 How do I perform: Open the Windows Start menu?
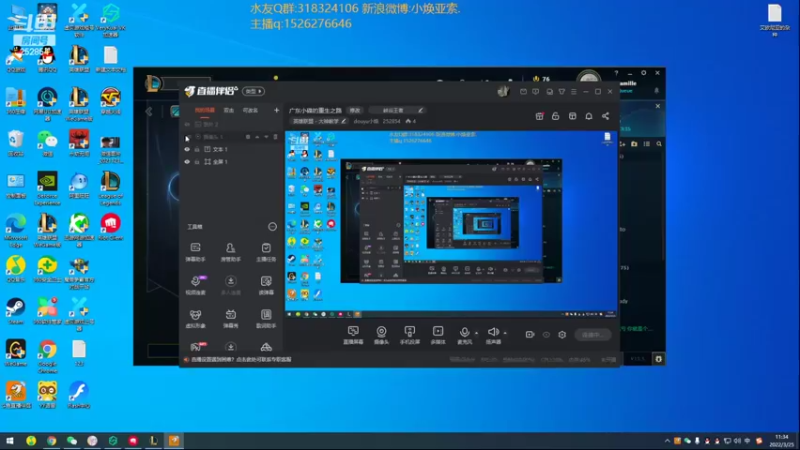coord(10,441)
